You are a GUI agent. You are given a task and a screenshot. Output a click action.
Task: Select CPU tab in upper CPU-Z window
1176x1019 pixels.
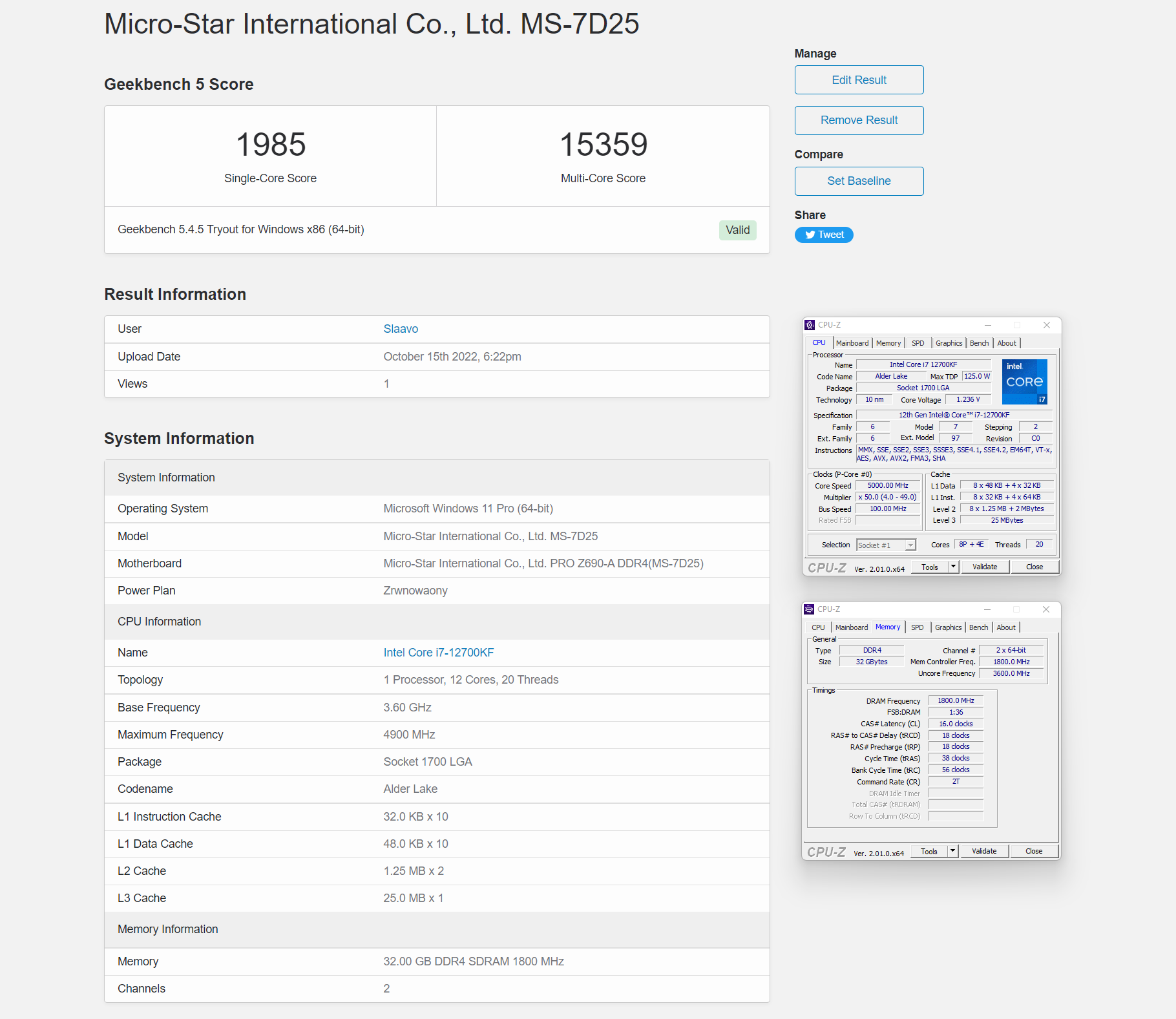pos(819,343)
